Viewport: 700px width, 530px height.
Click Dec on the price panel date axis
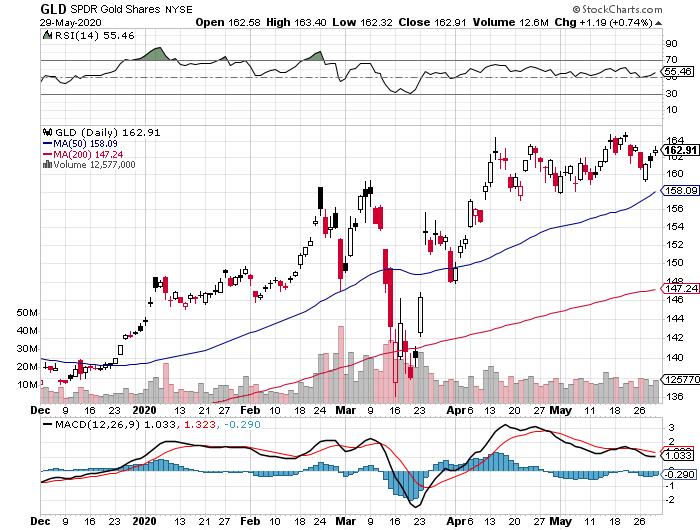pos(41,410)
